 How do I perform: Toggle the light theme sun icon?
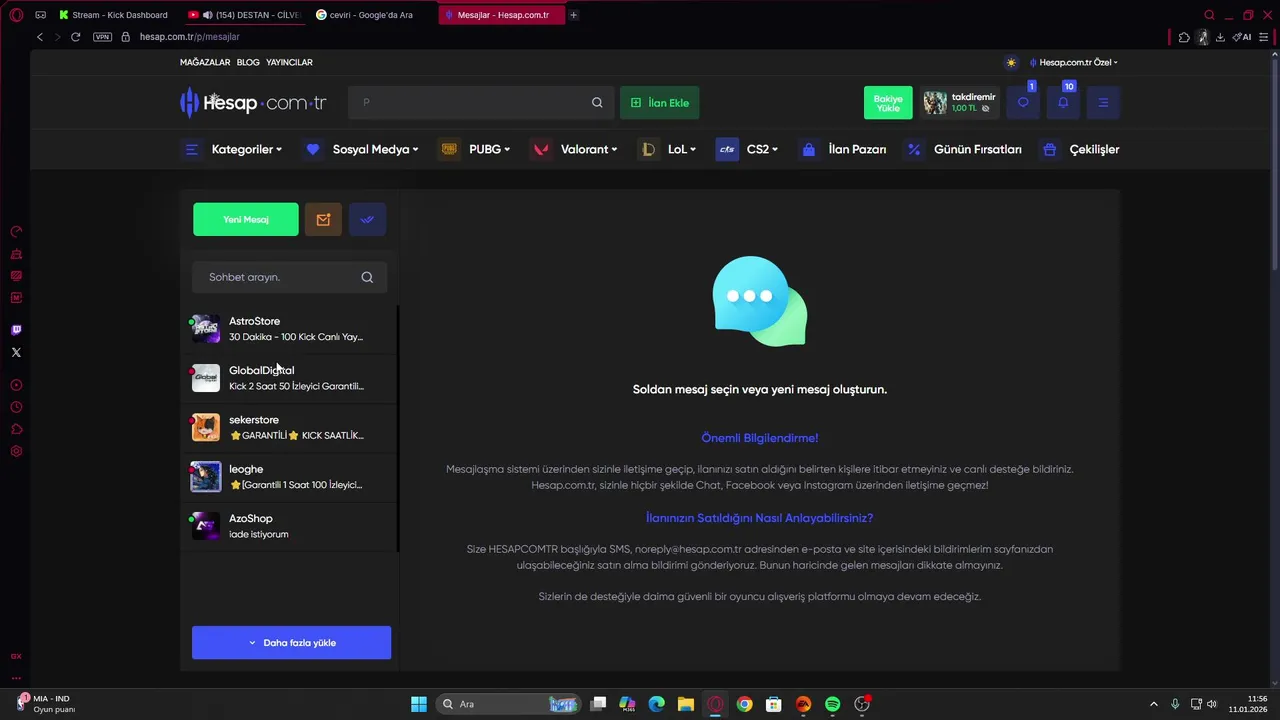point(1011,62)
